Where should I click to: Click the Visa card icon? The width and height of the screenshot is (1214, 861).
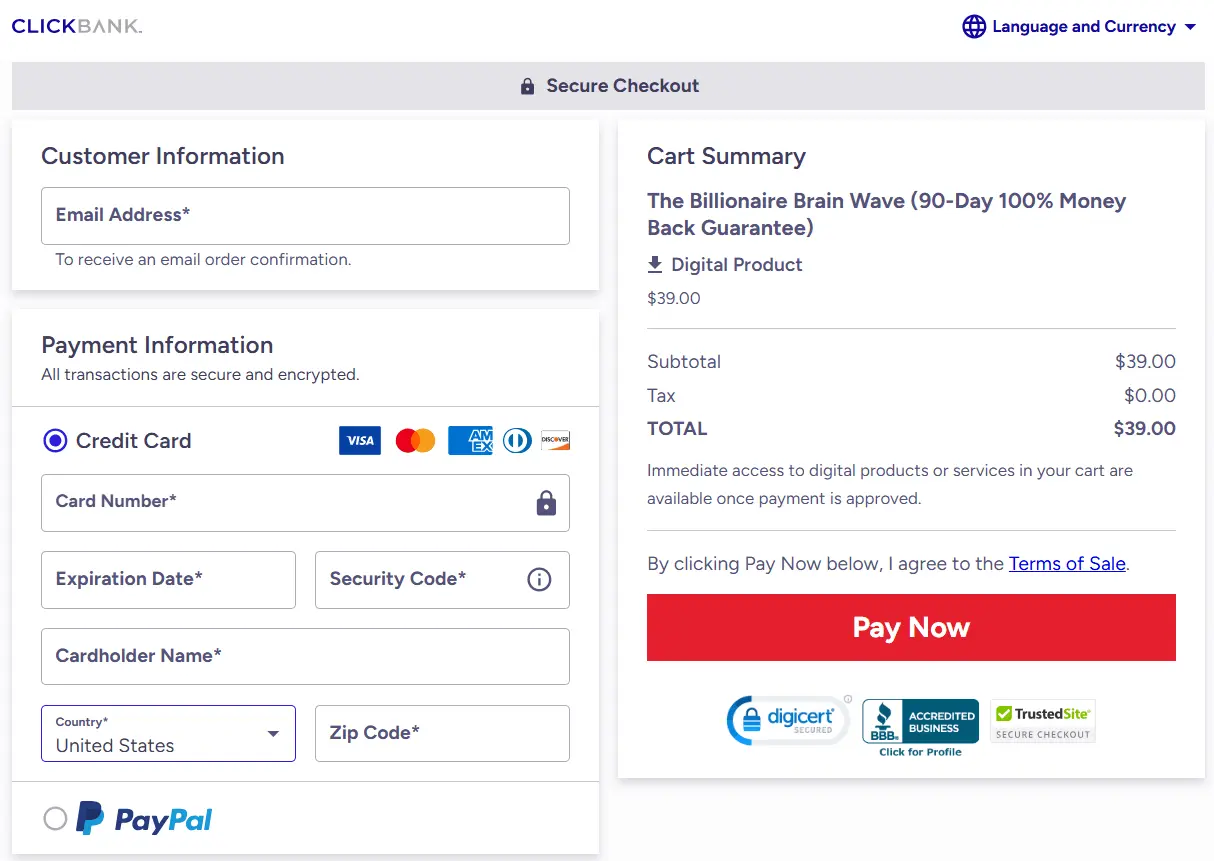pos(359,440)
